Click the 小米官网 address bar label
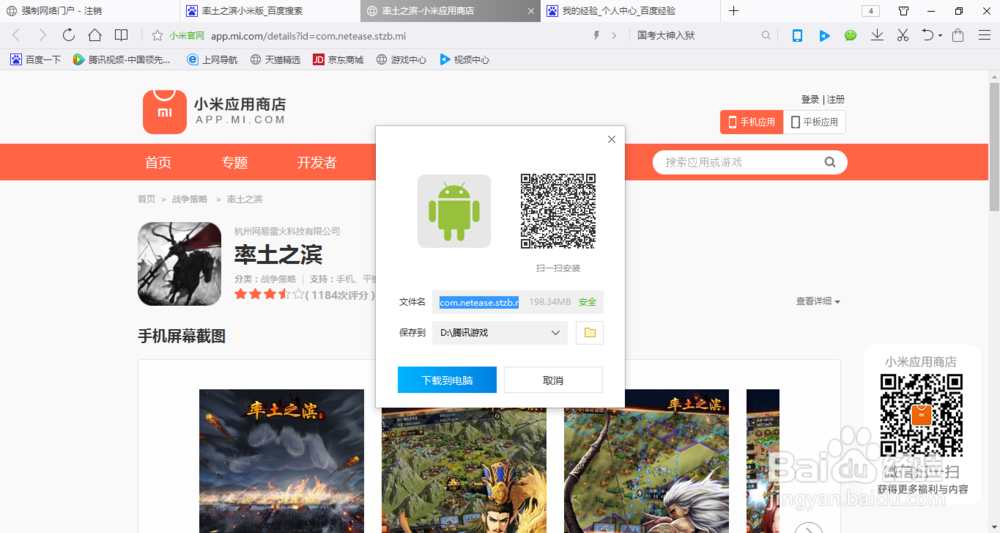The image size is (1000, 533). tap(187, 36)
